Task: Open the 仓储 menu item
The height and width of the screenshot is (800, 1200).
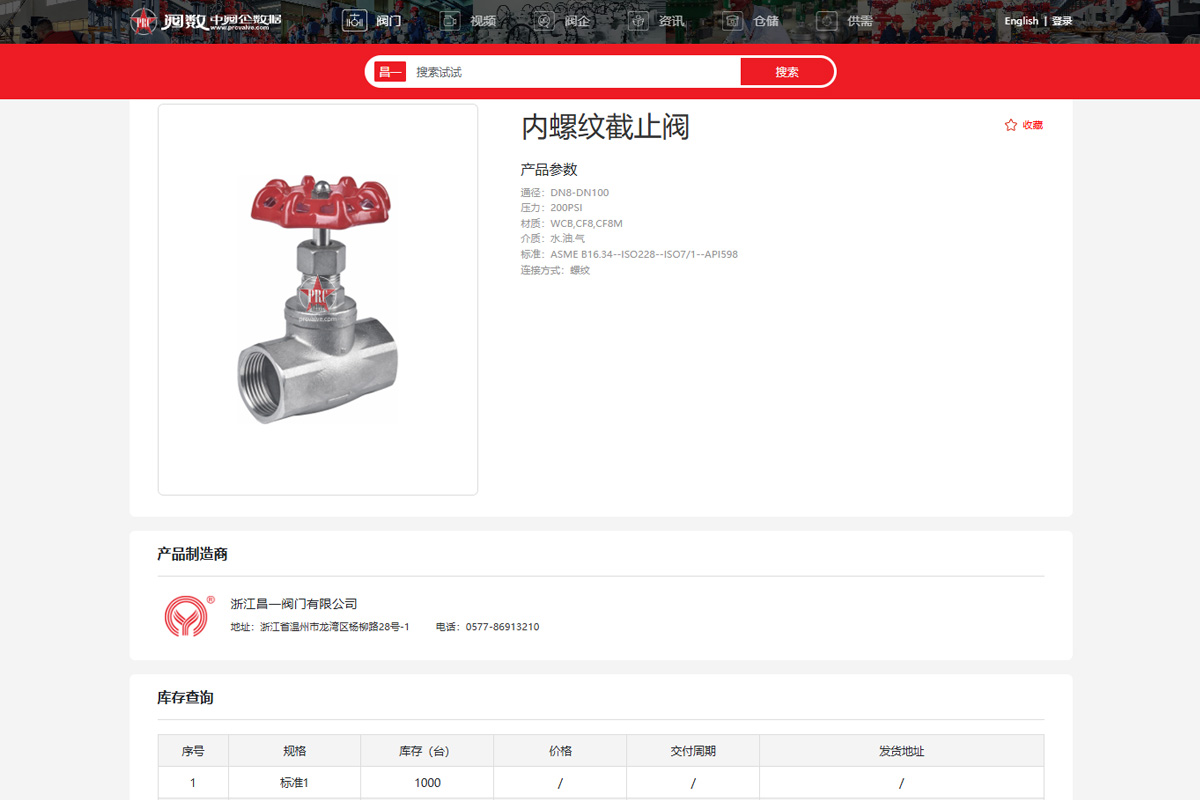Action: pos(766,21)
